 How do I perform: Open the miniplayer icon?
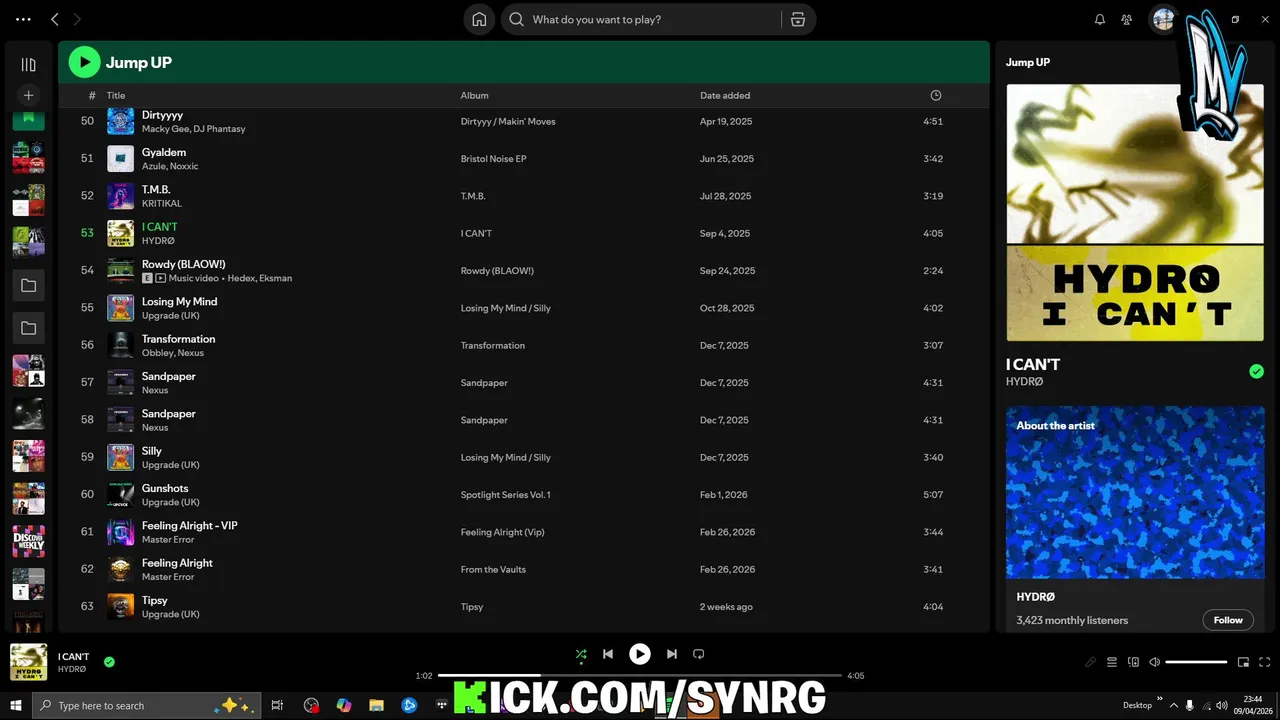pos(1243,662)
